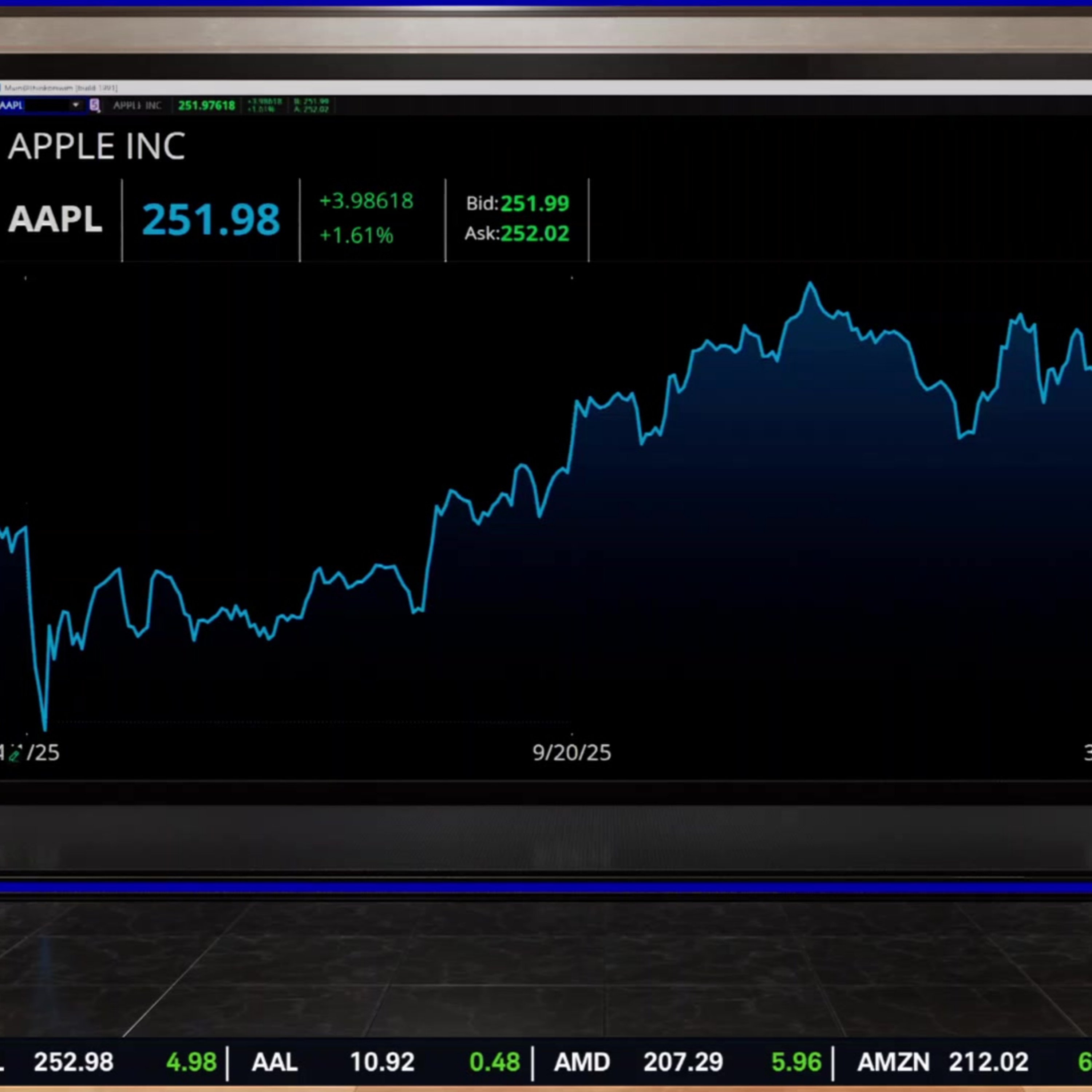
Task: Click AMD in the bottom ticker
Action: coord(582,1062)
